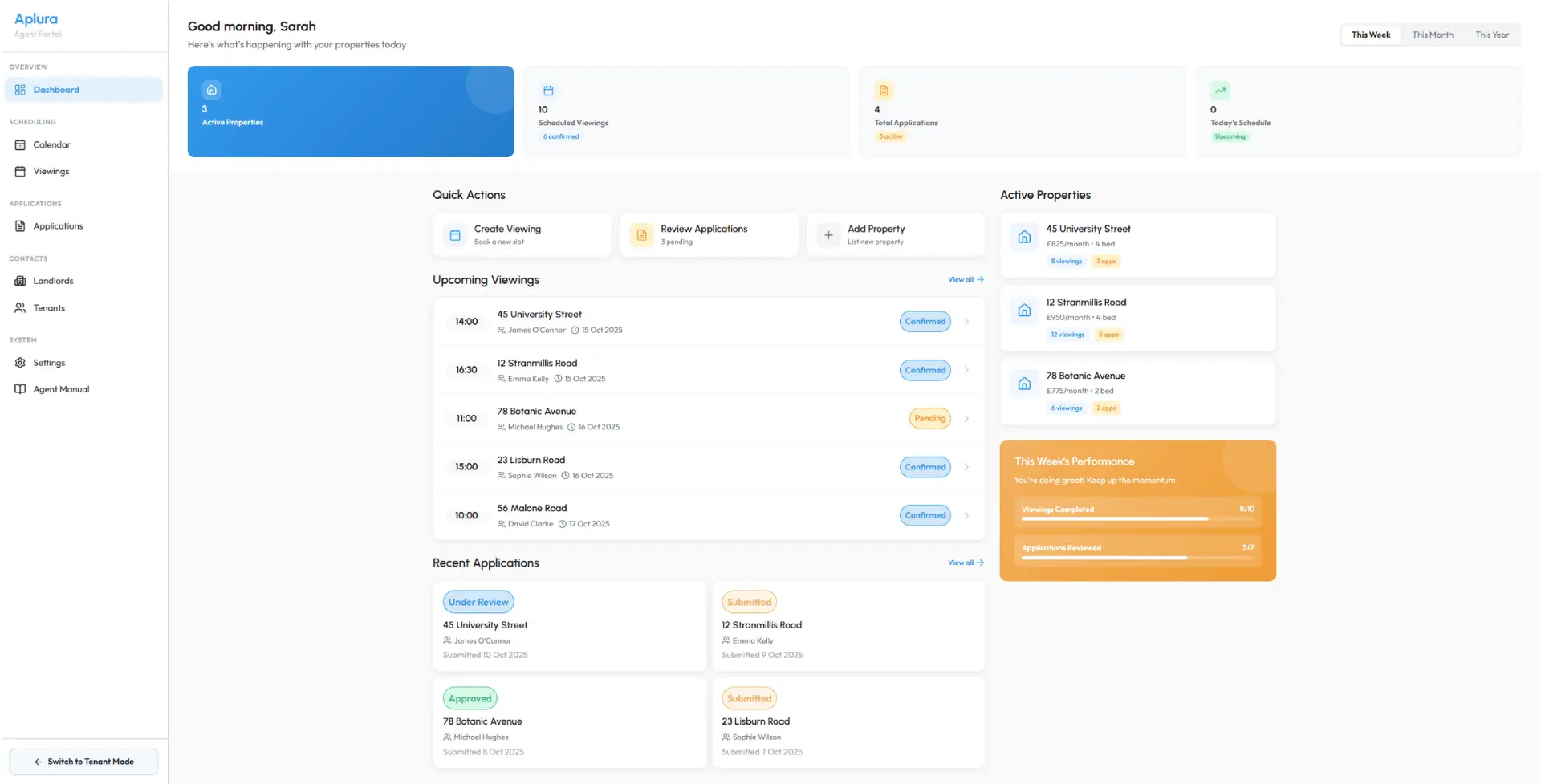Expand the 23 Lisburn Road viewing row
Viewport: 1541px width, 784px height.
(966, 466)
